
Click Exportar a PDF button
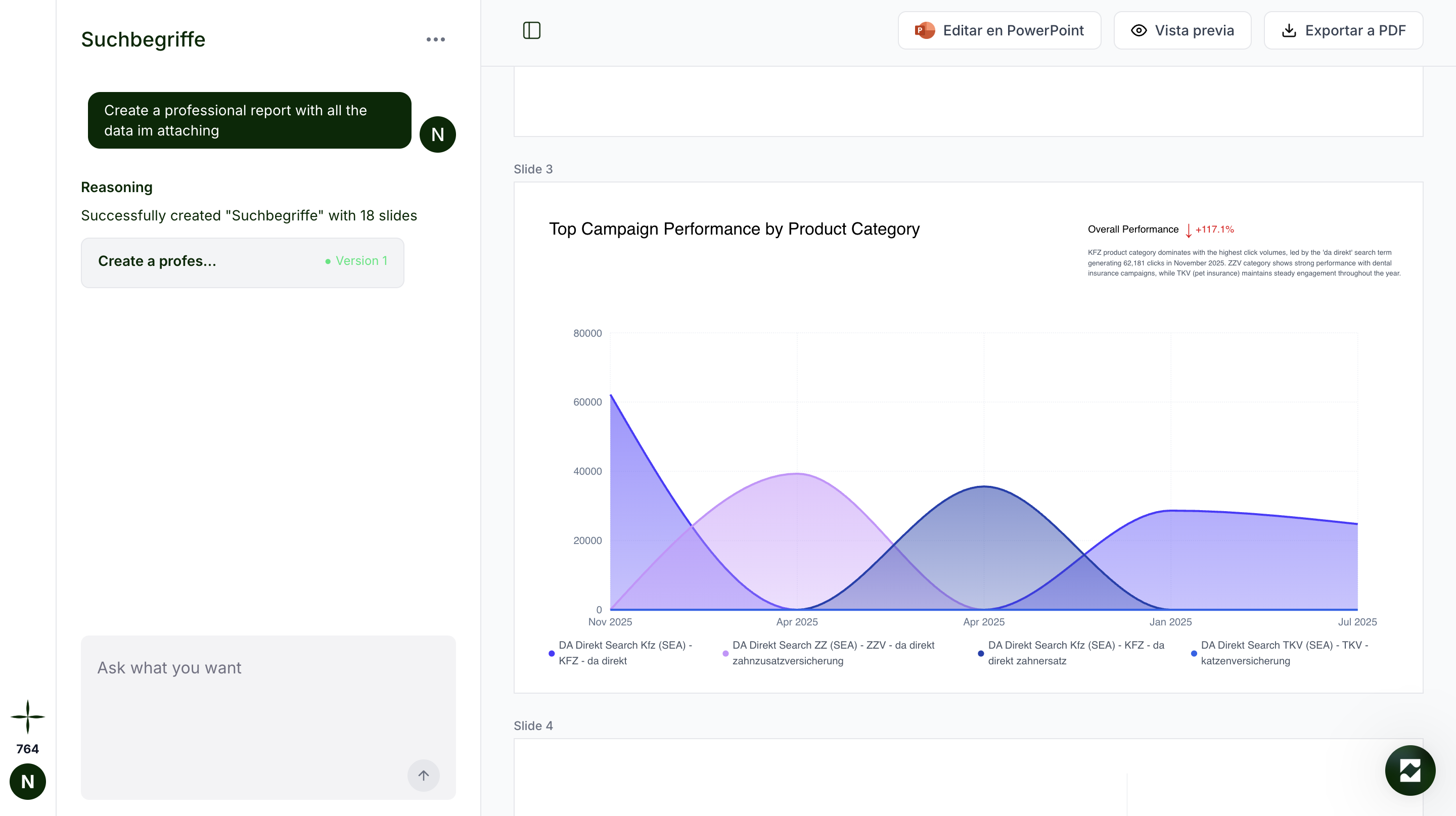pyautogui.click(x=1344, y=30)
